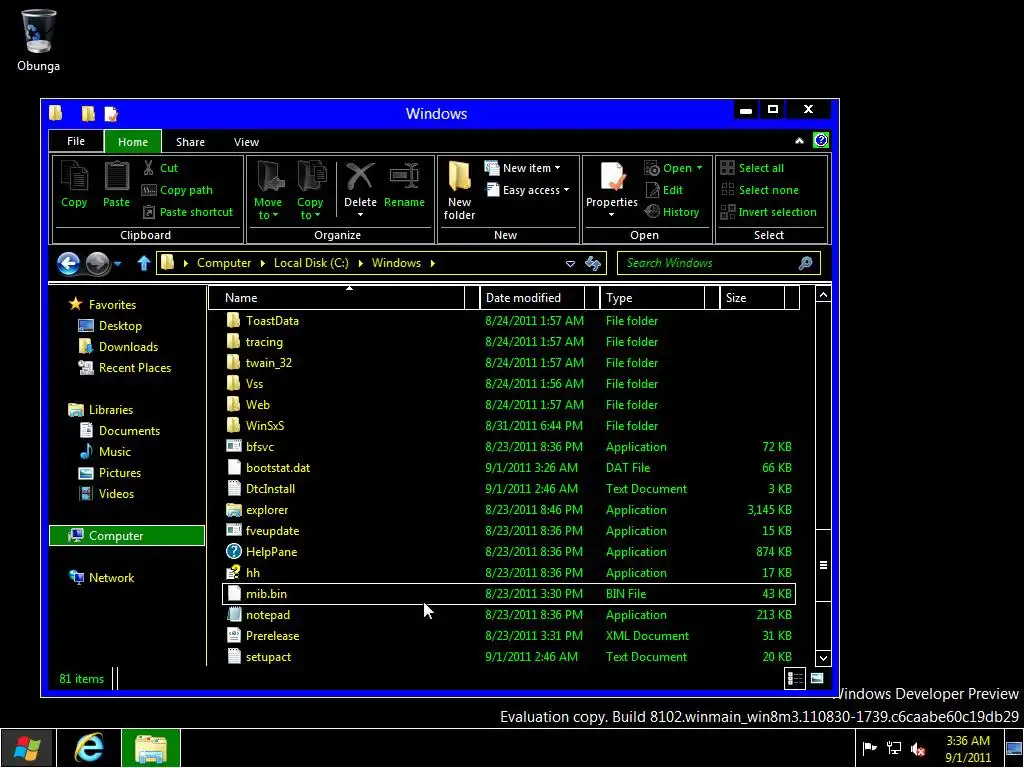Viewport: 1024px width, 768px height.
Task: Open Action Center flag tray icon
Action: [x=869, y=749]
